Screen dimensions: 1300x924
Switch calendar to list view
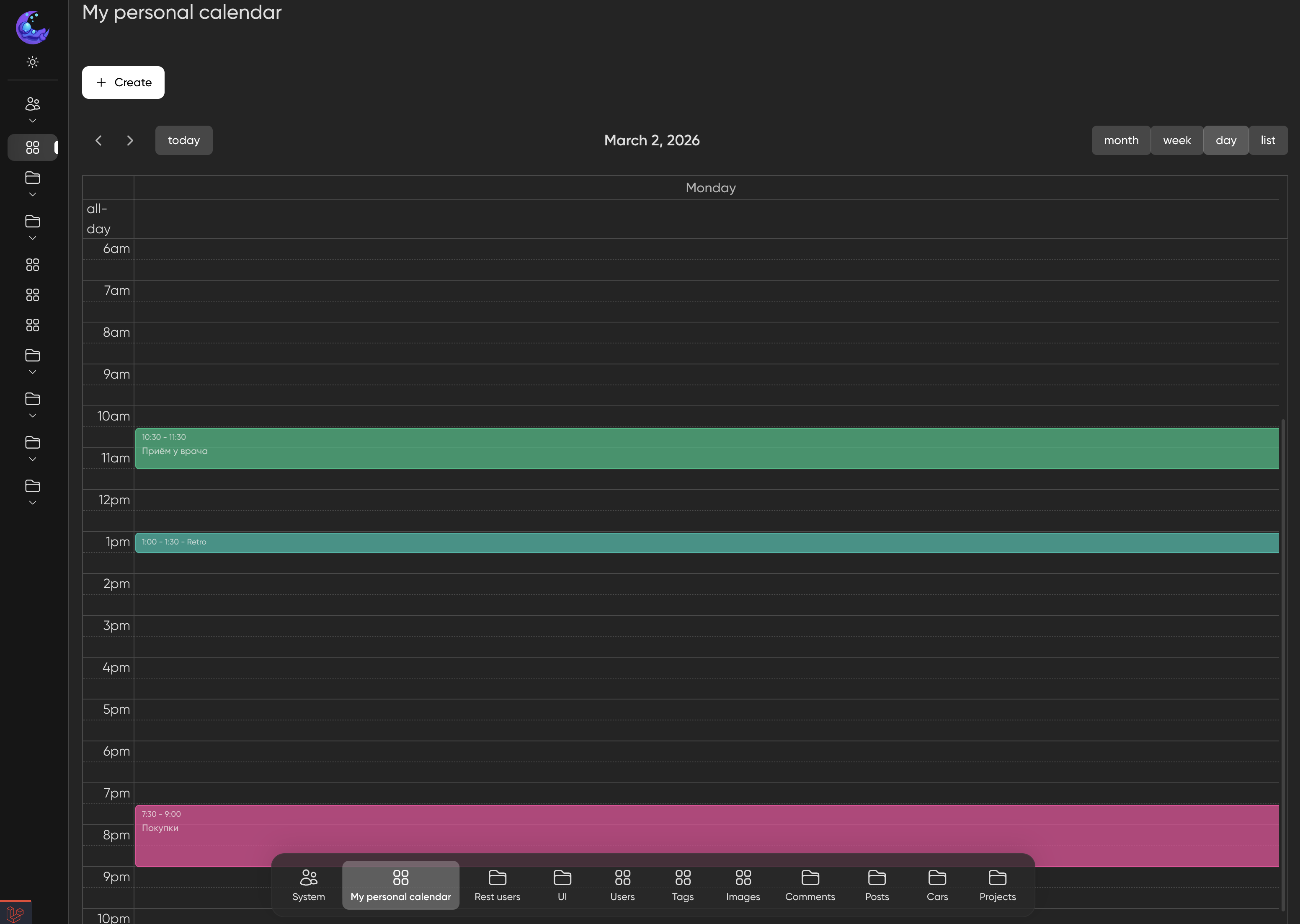[1267, 141]
